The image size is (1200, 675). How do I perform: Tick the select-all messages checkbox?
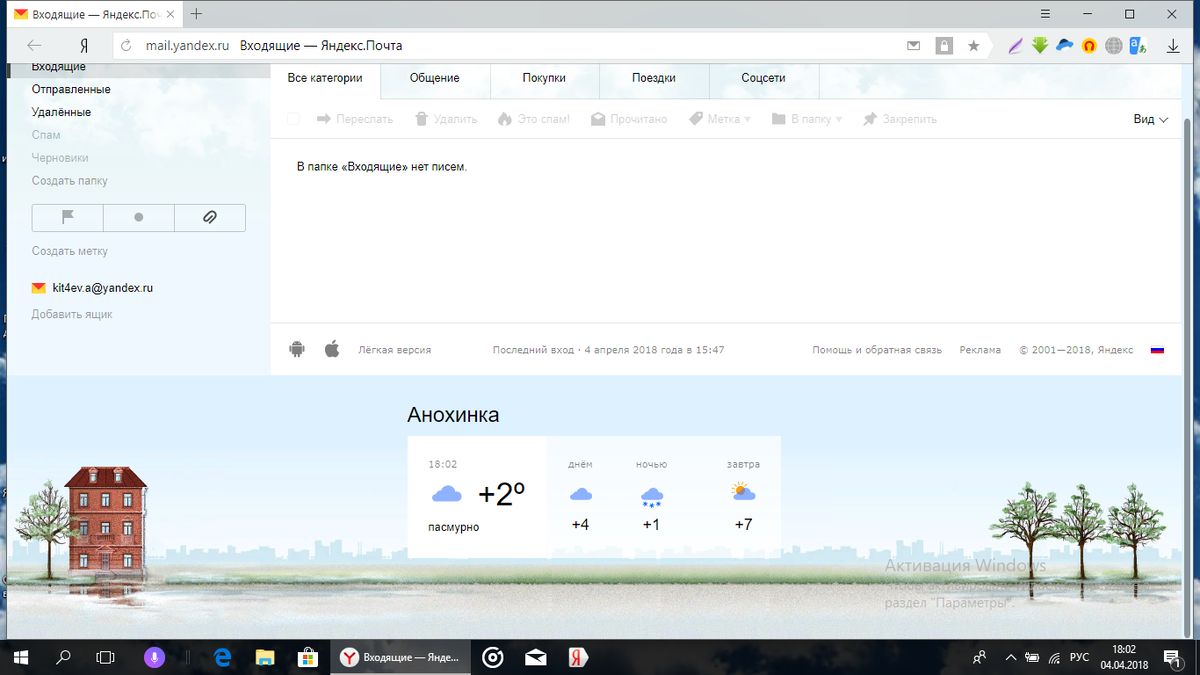point(293,119)
